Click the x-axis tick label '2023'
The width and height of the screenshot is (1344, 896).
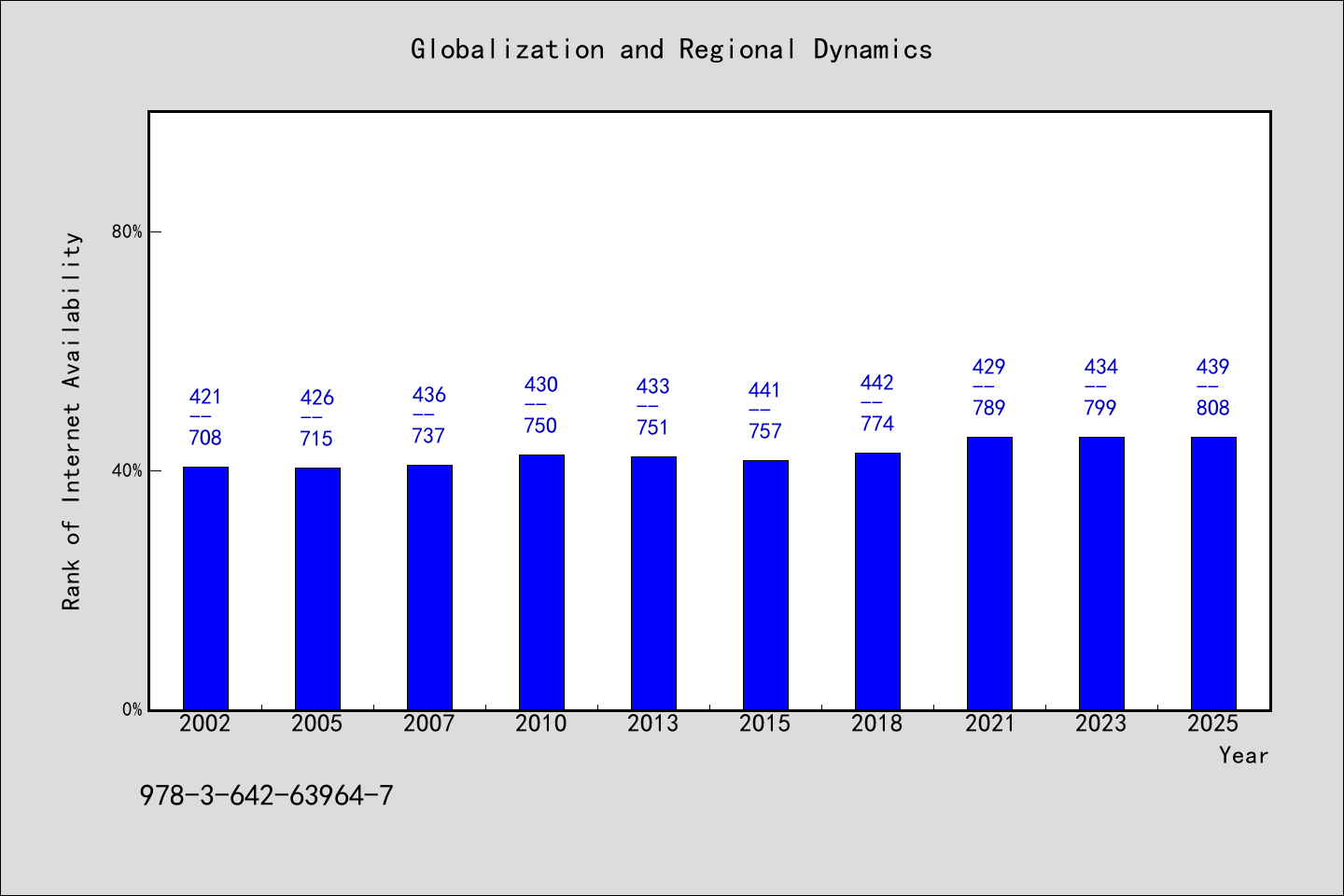point(1101,723)
